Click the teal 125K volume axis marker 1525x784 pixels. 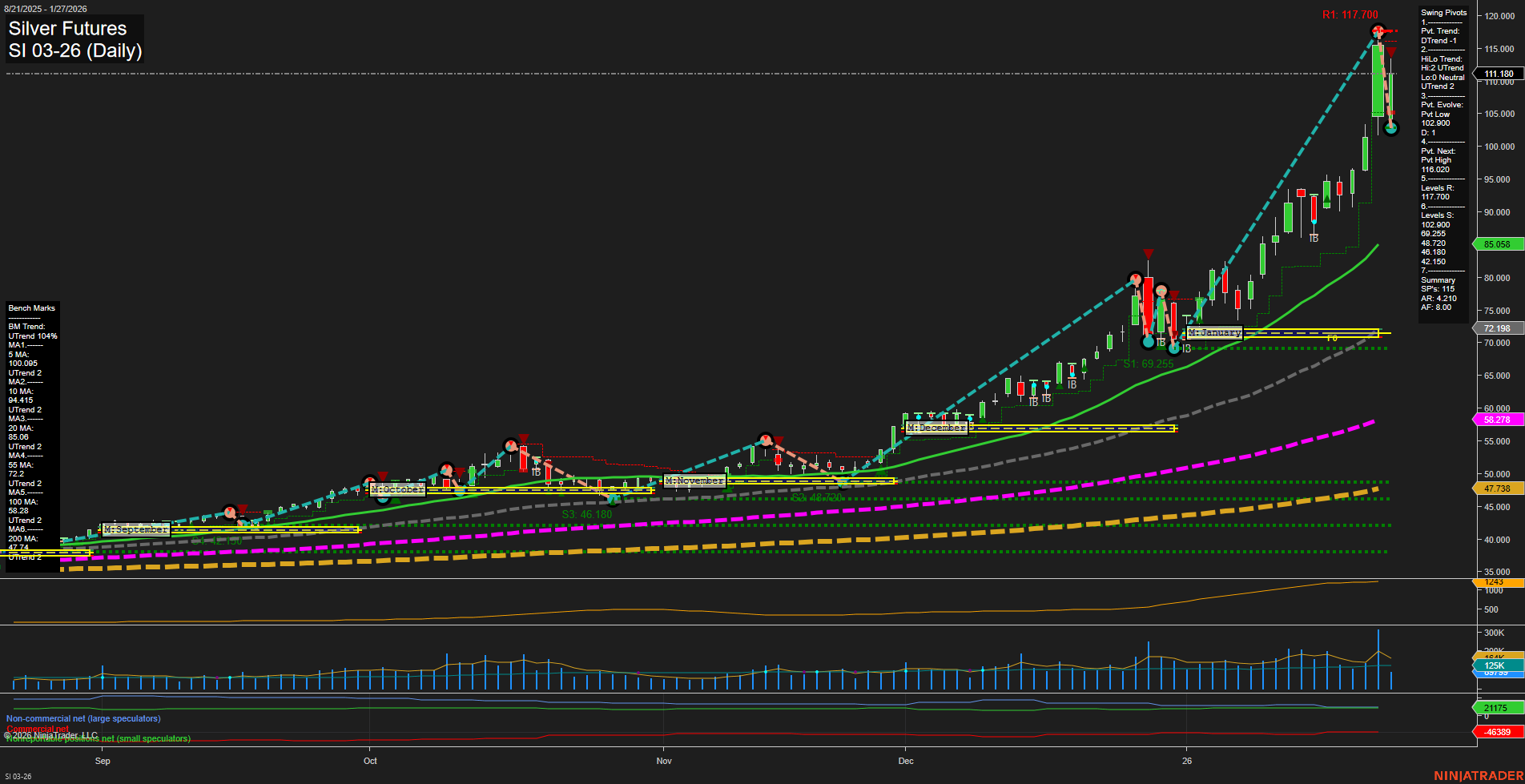click(x=1495, y=665)
